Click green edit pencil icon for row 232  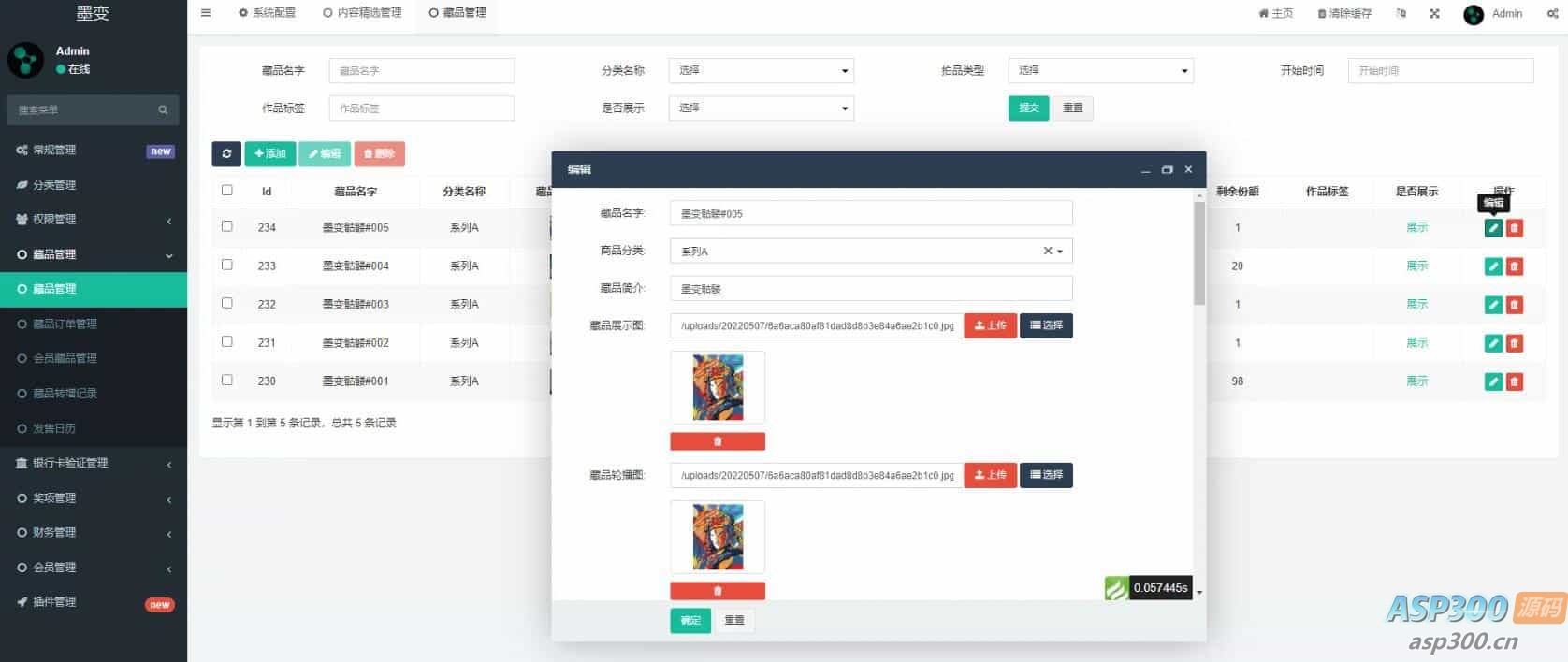1493,305
